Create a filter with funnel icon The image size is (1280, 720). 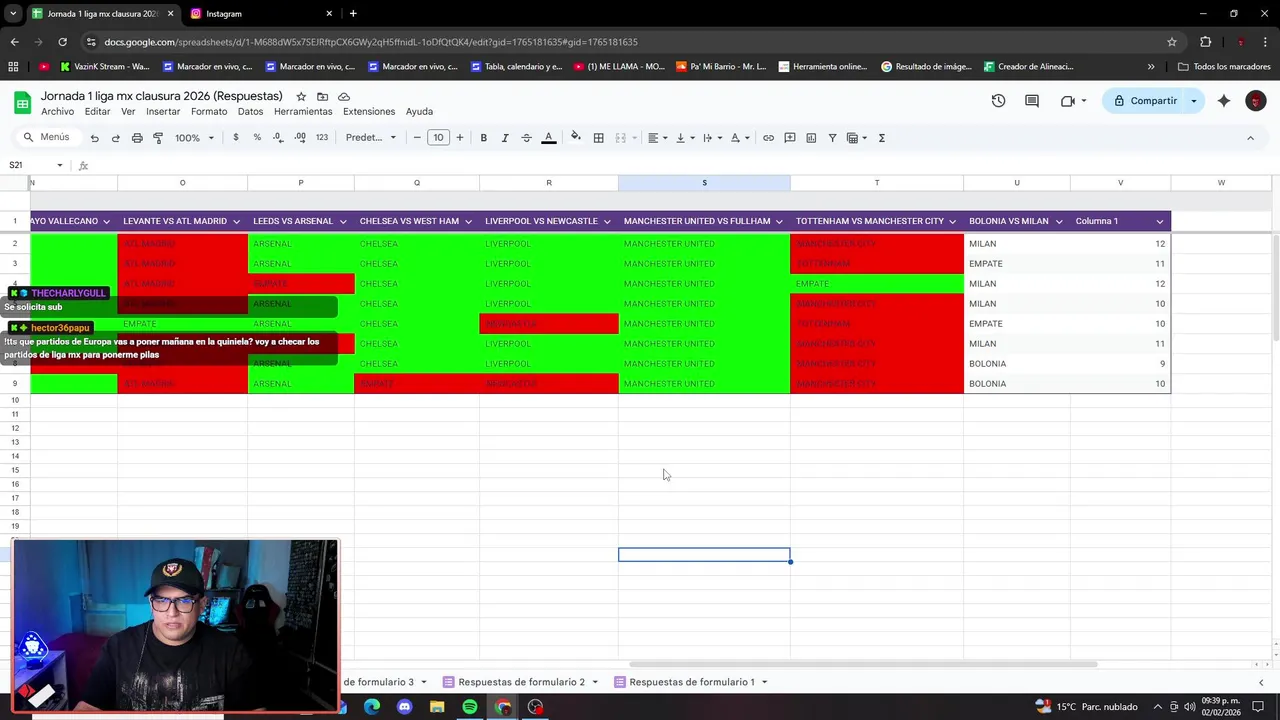pyautogui.click(x=832, y=138)
